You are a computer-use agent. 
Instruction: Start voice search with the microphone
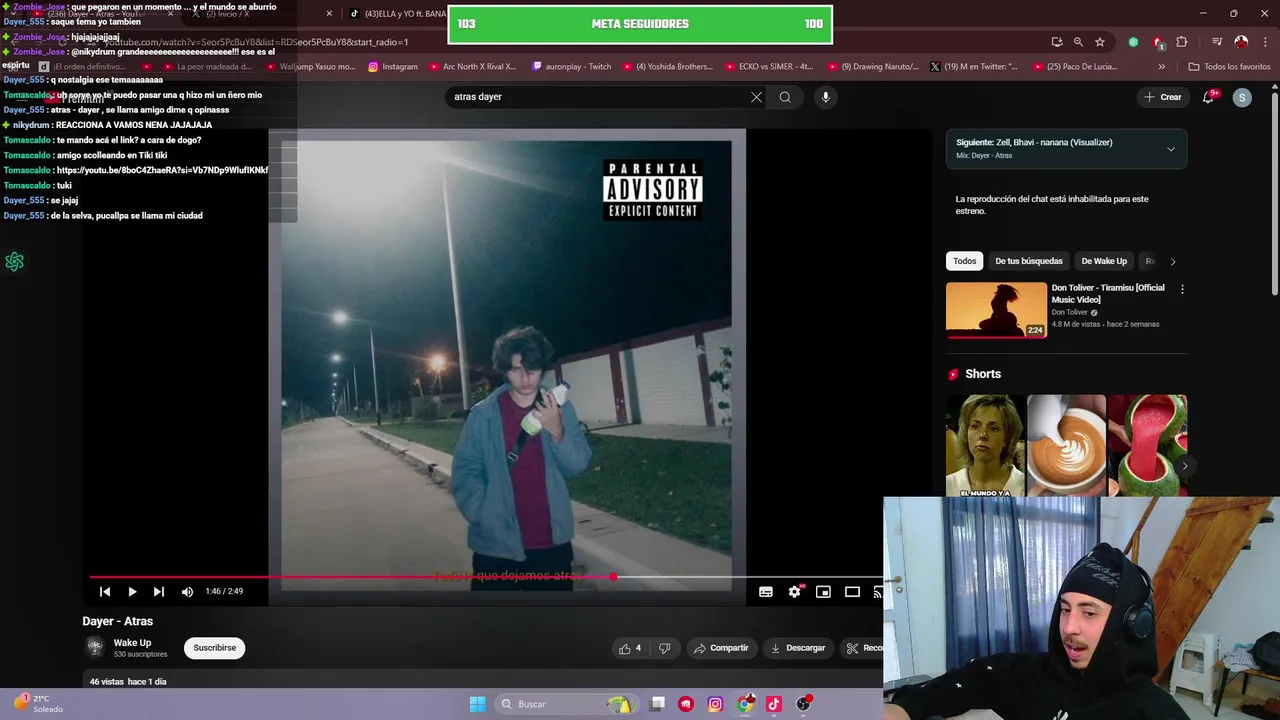[825, 97]
